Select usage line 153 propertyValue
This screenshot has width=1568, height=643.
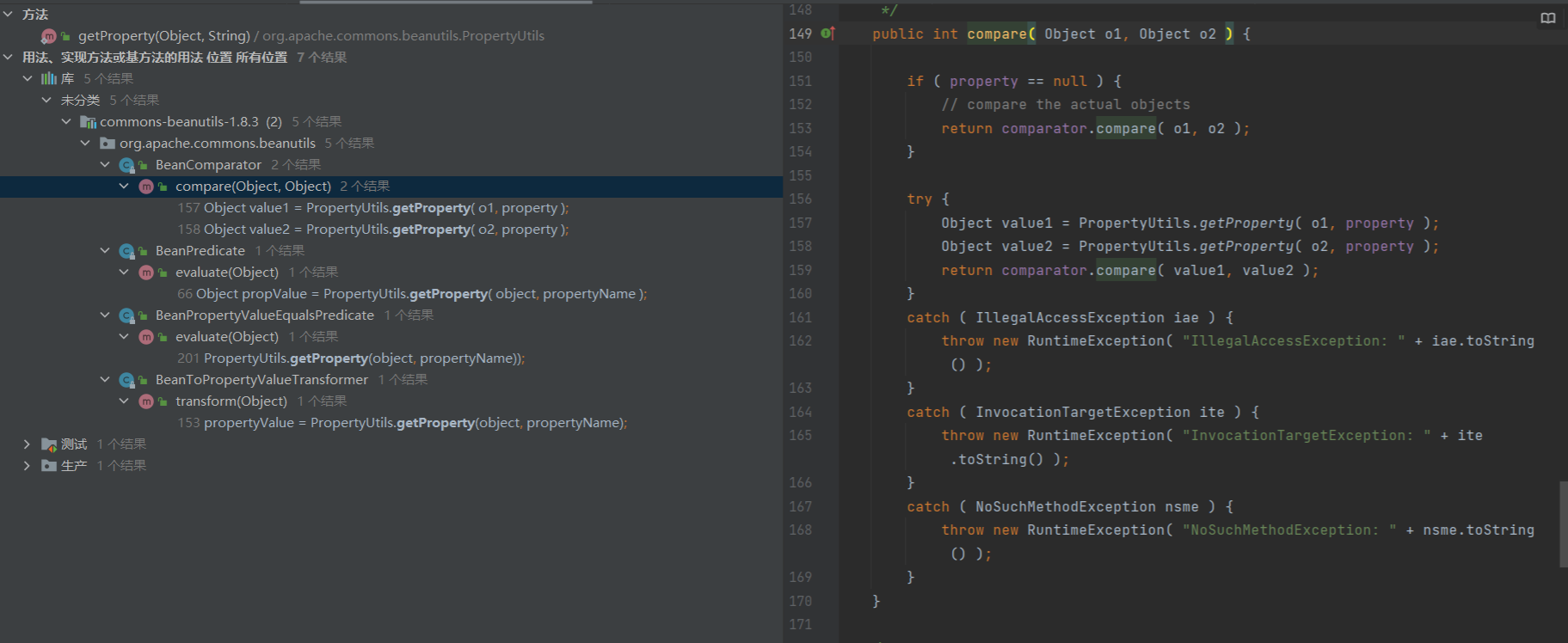coord(403,422)
